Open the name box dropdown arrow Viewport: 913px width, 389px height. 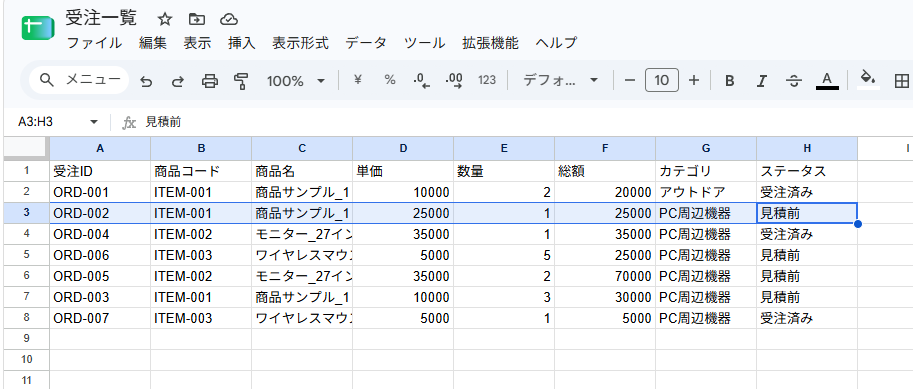94,122
